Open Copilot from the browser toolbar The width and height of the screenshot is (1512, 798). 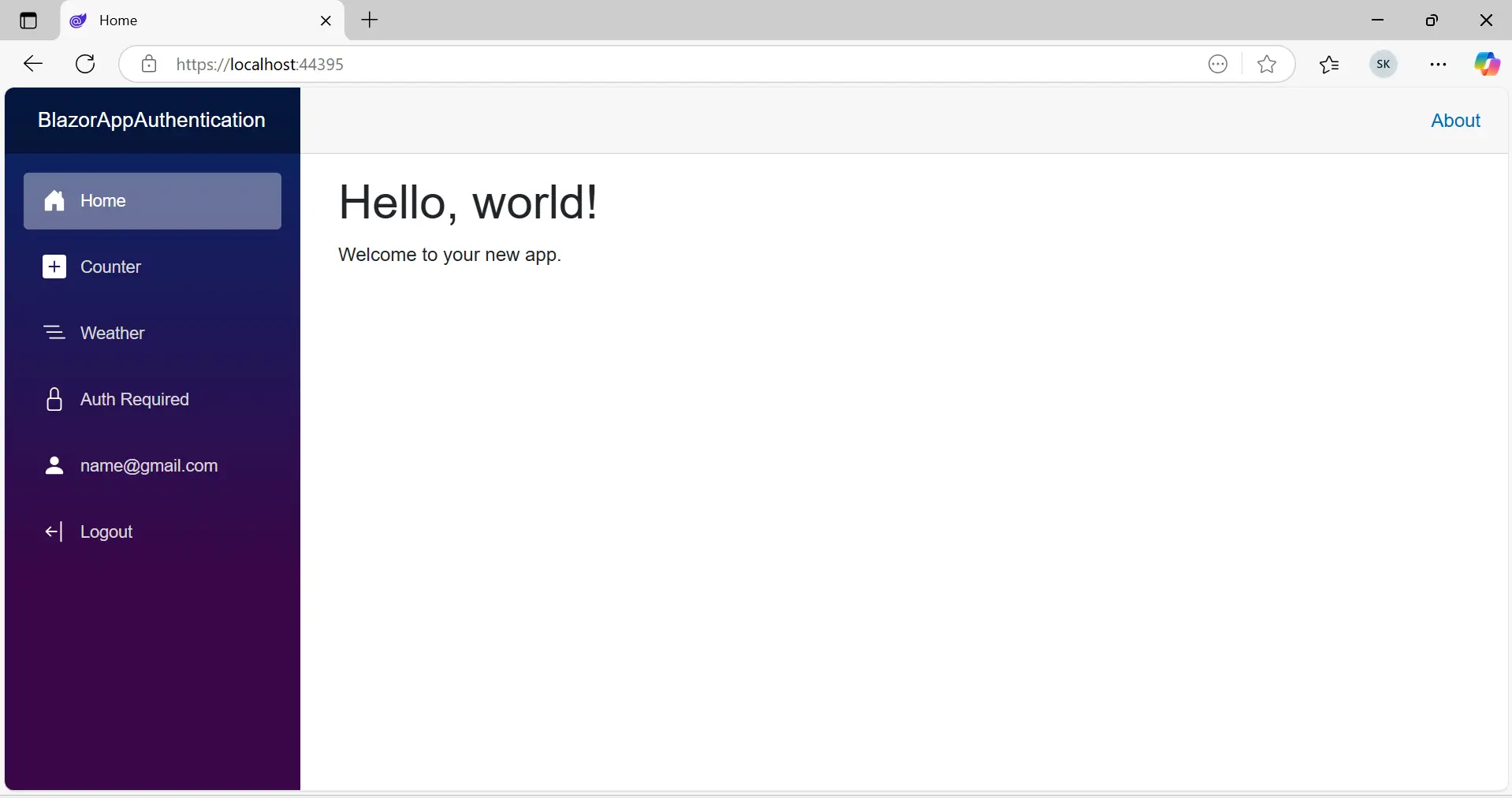click(1487, 64)
